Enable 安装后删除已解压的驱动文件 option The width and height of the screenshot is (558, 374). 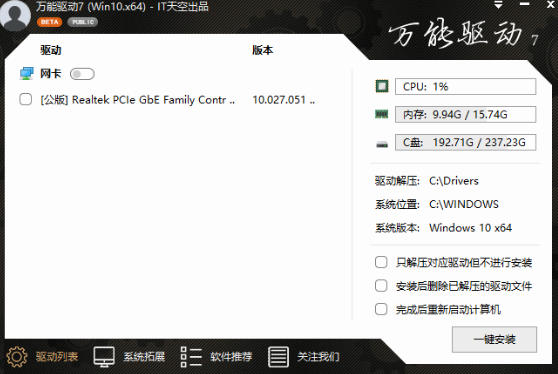tap(381, 286)
